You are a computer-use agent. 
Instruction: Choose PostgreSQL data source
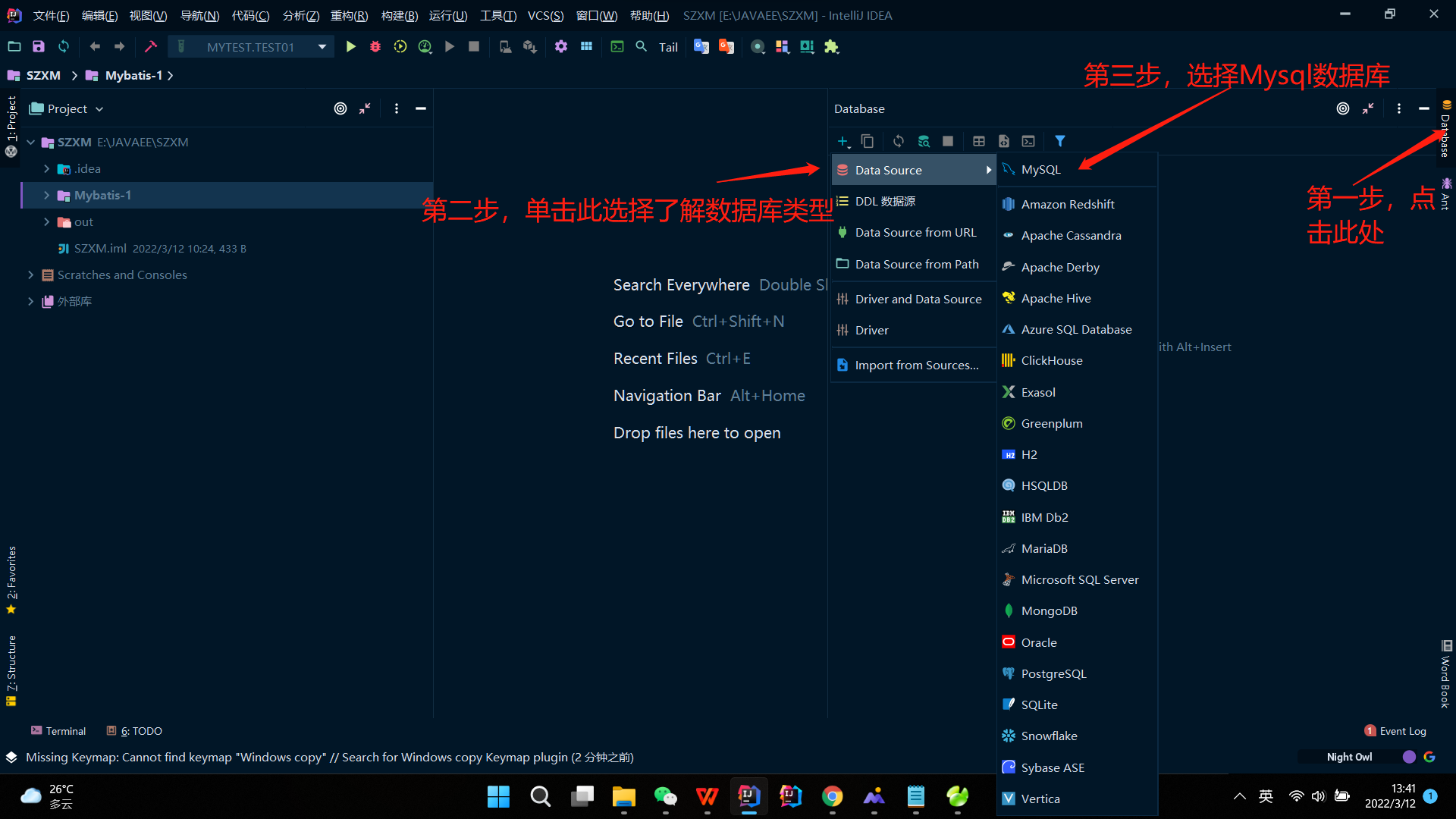(x=1077, y=673)
